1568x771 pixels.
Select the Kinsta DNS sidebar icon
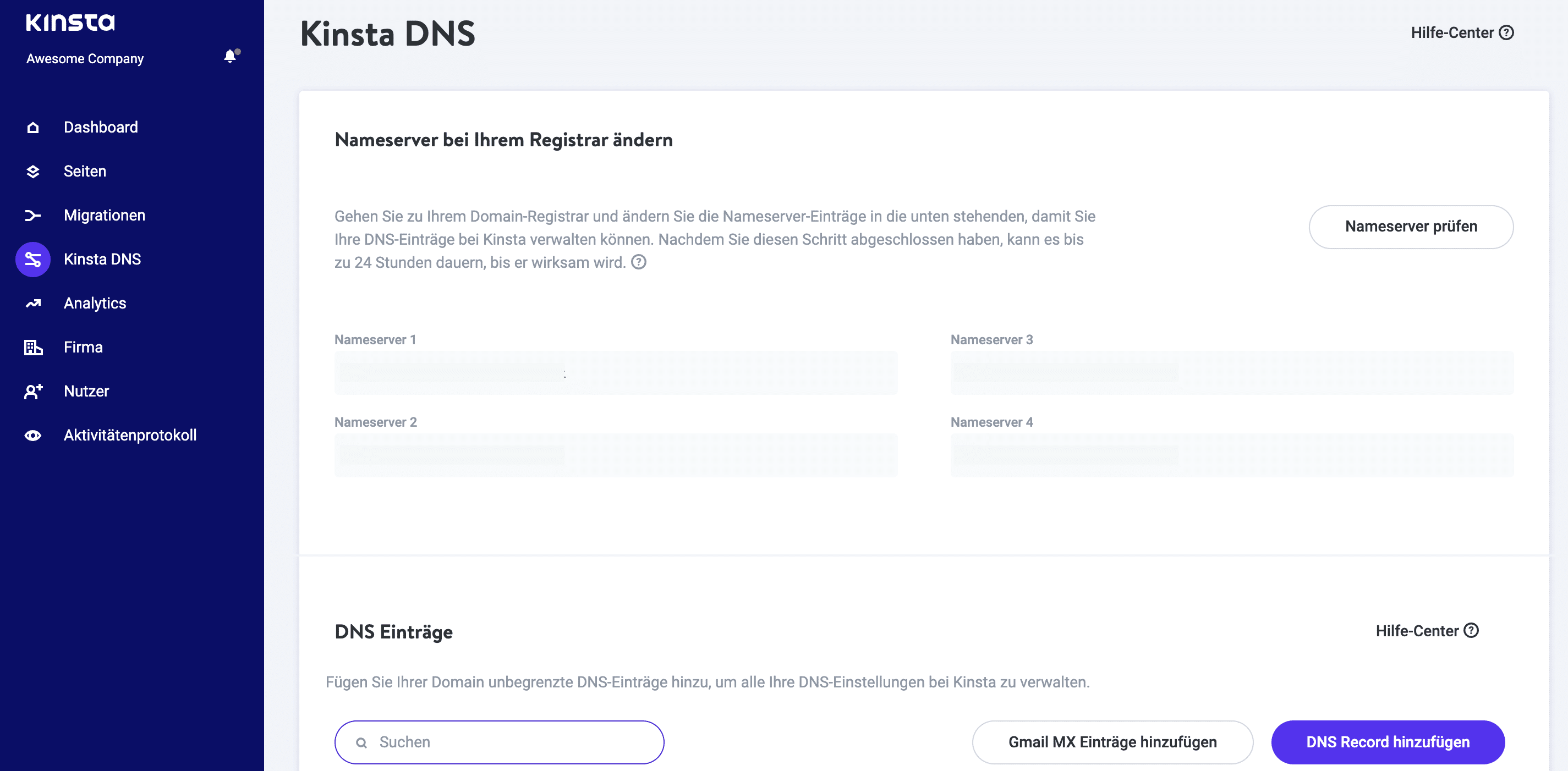tap(33, 259)
